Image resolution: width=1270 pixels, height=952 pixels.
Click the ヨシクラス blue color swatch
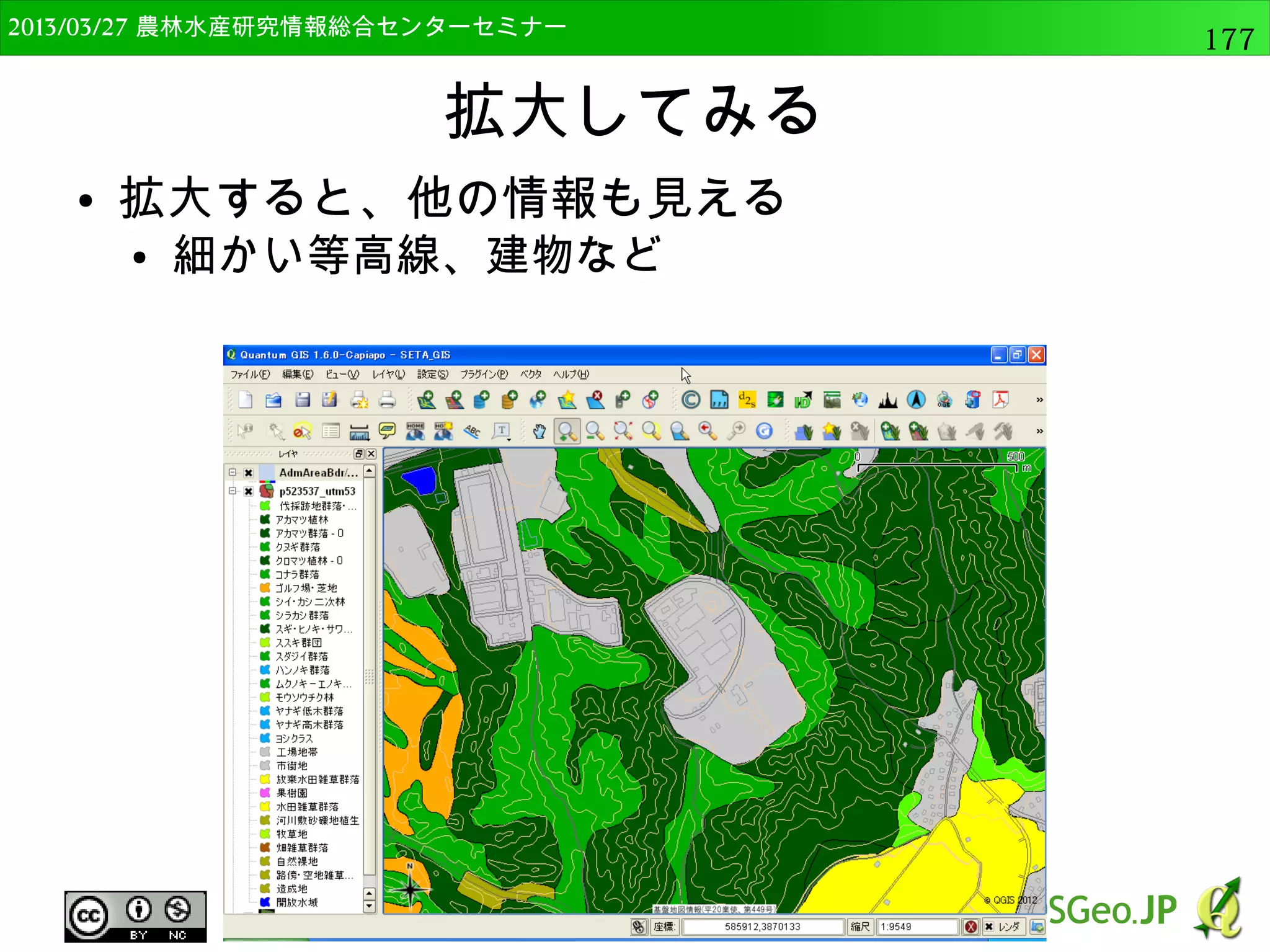[x=265, y=738]
